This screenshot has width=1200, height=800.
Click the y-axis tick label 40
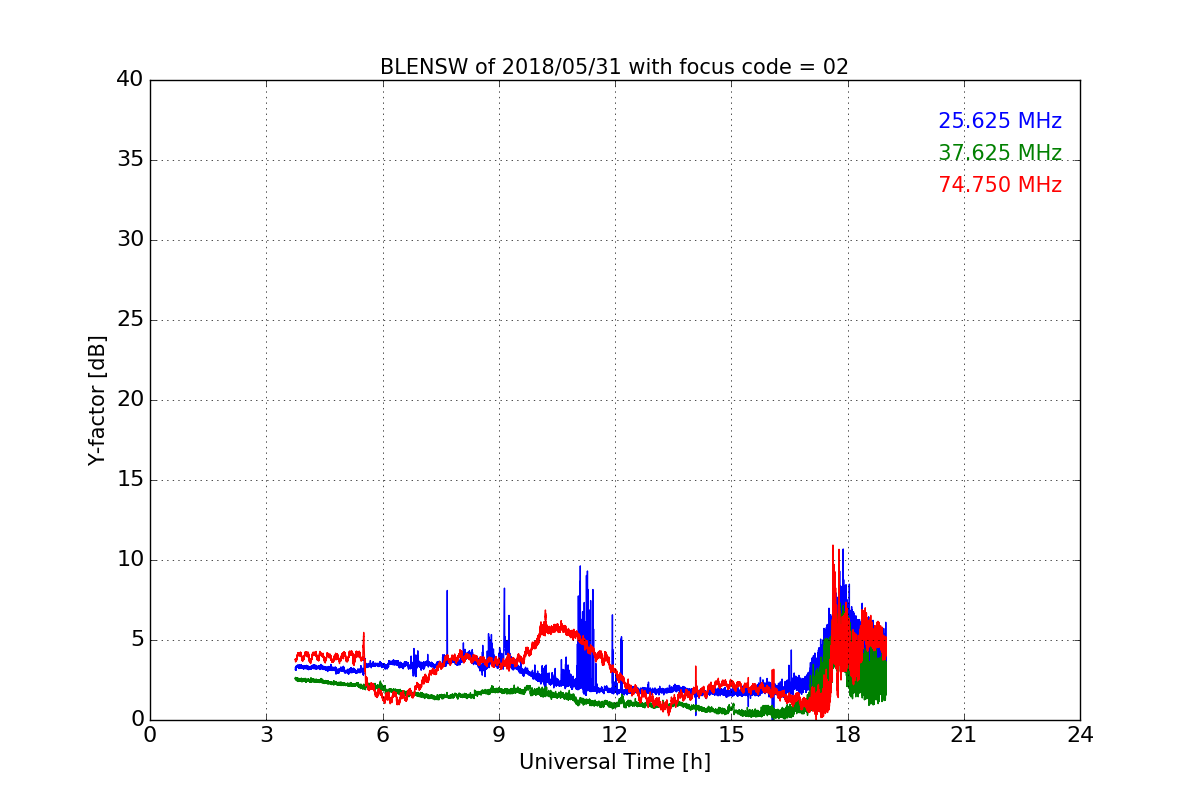[x=130, y=80]
